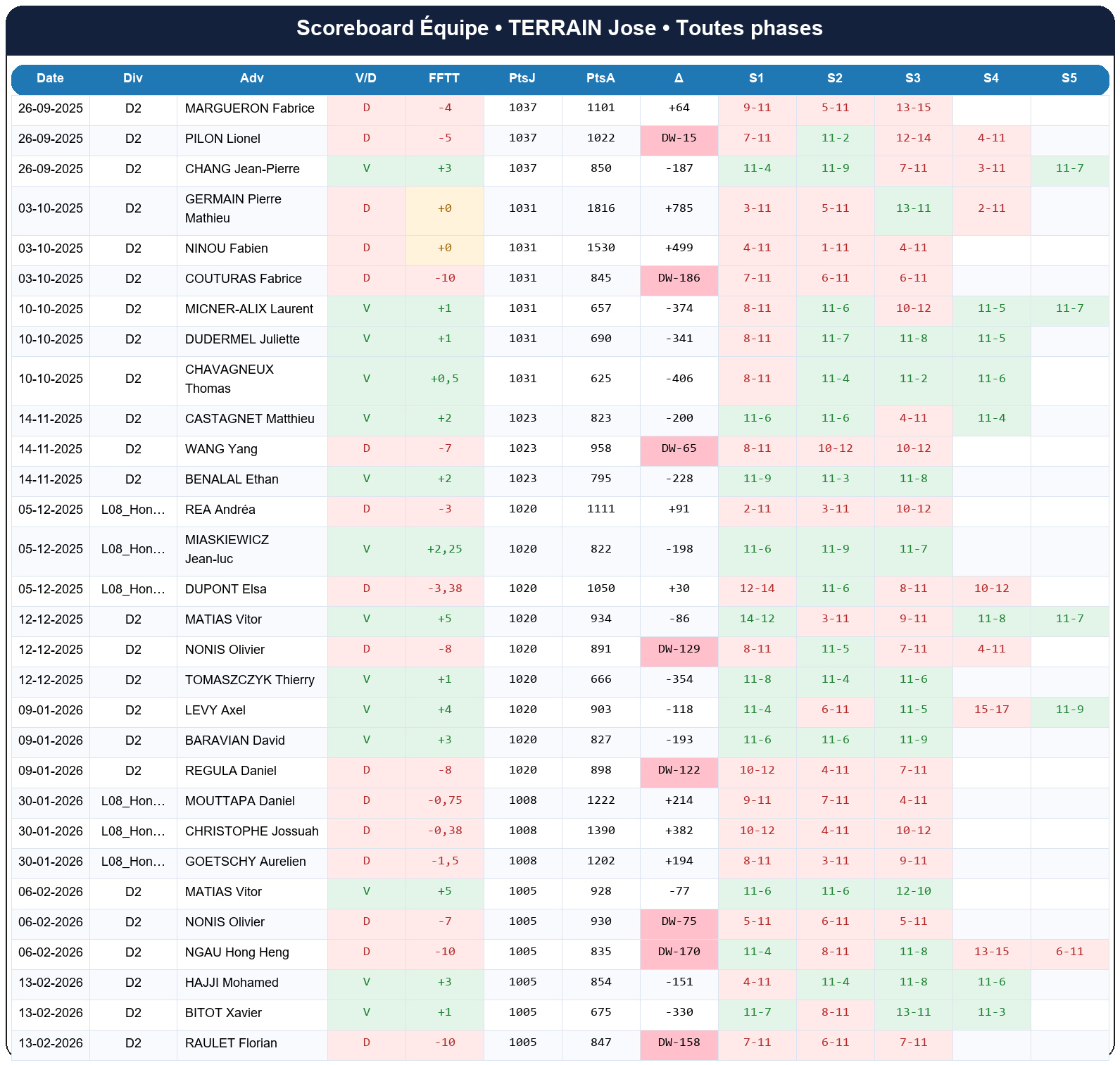Select the 1816 opponent points cell
The height and width of the screenshot is (1065, 1120).
[600, 208]
